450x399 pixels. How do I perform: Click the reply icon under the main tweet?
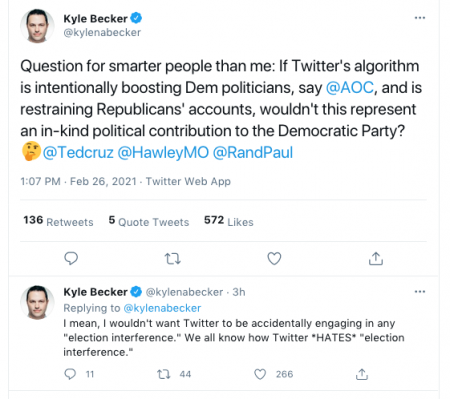pyautogui.click(x=71, y=258)
